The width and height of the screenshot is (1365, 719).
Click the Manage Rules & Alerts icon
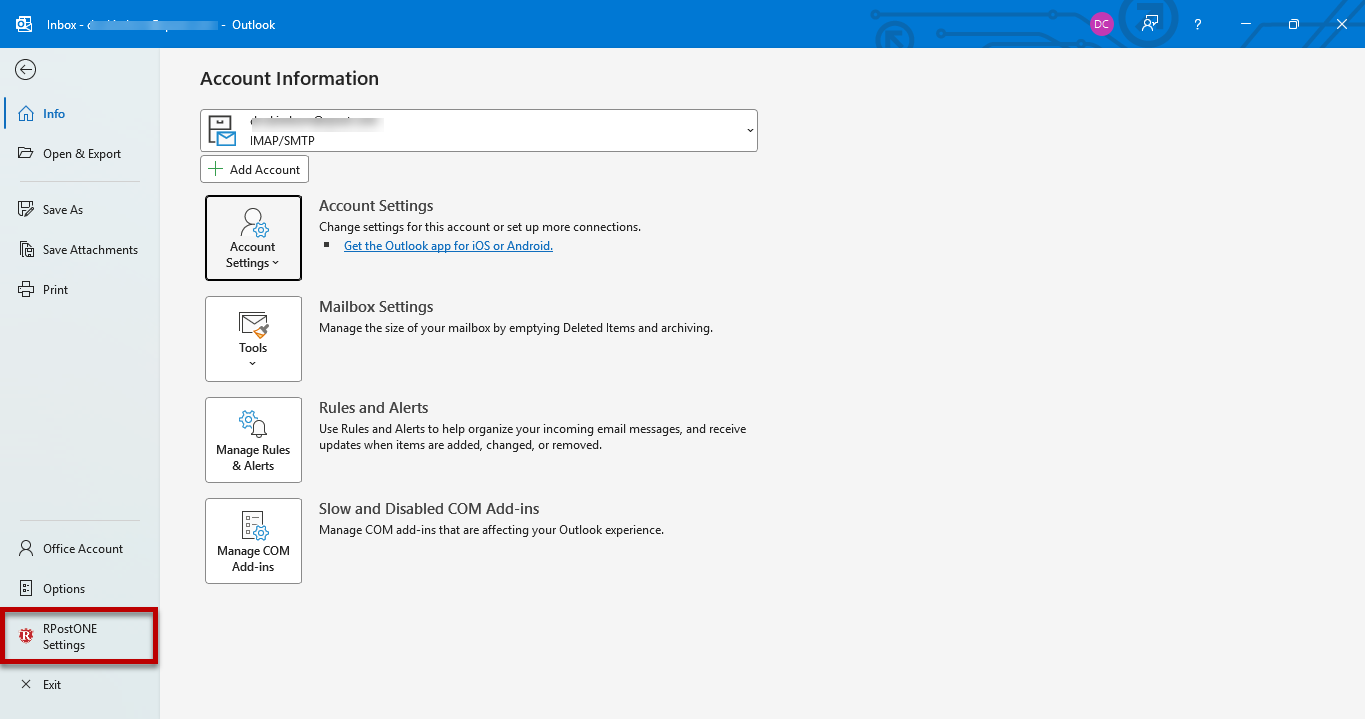point(253,440)
